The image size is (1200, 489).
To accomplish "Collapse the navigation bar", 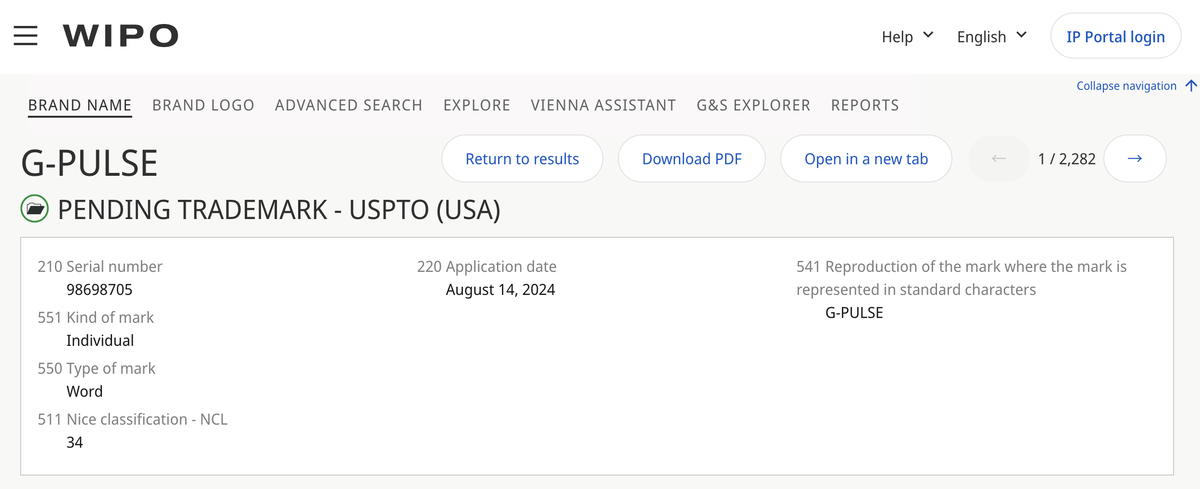I will coord(1136,86).
